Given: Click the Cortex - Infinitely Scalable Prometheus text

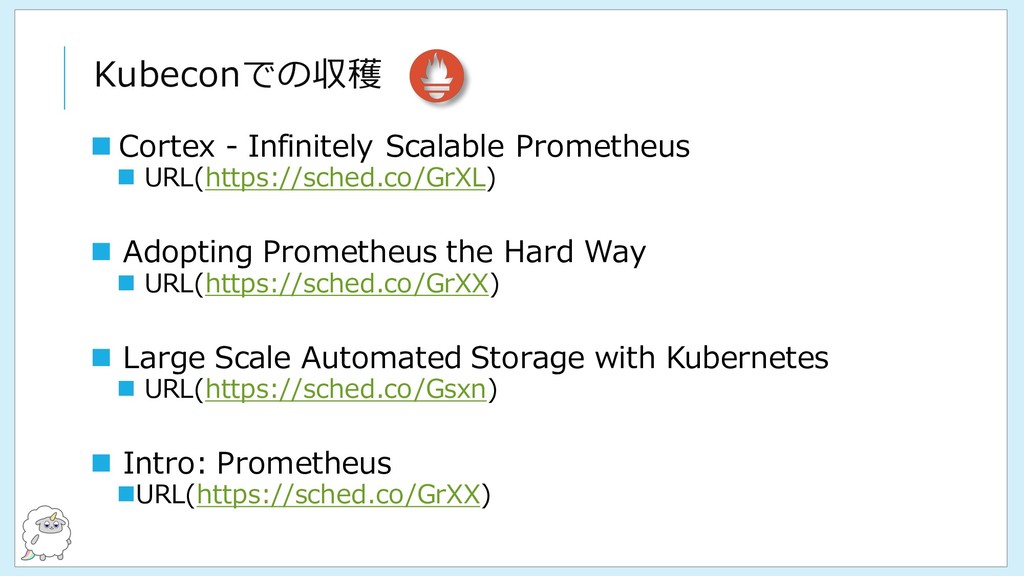Looking at the screenshot, I should click(404, 146).
